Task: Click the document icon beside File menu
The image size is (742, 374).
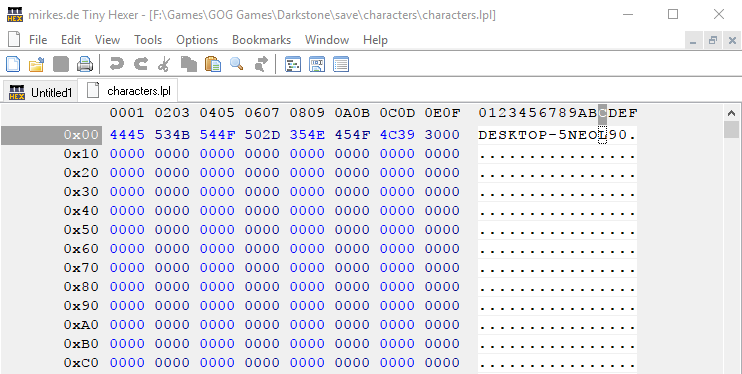Action: [x=14, y=40]
